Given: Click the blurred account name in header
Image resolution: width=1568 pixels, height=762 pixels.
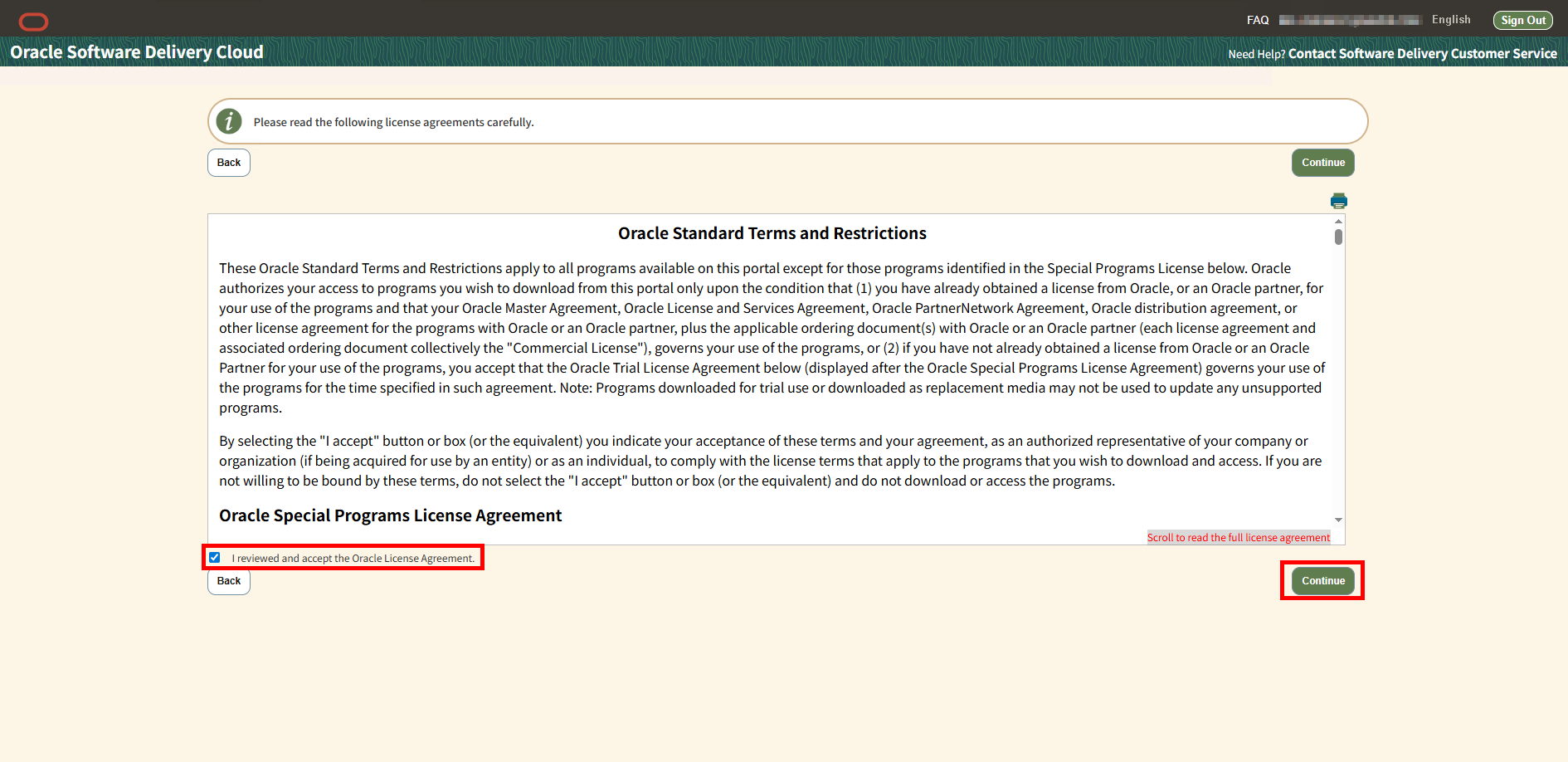Looking at the screenshot, I should pyautogui.click(x=1350, y=20).
